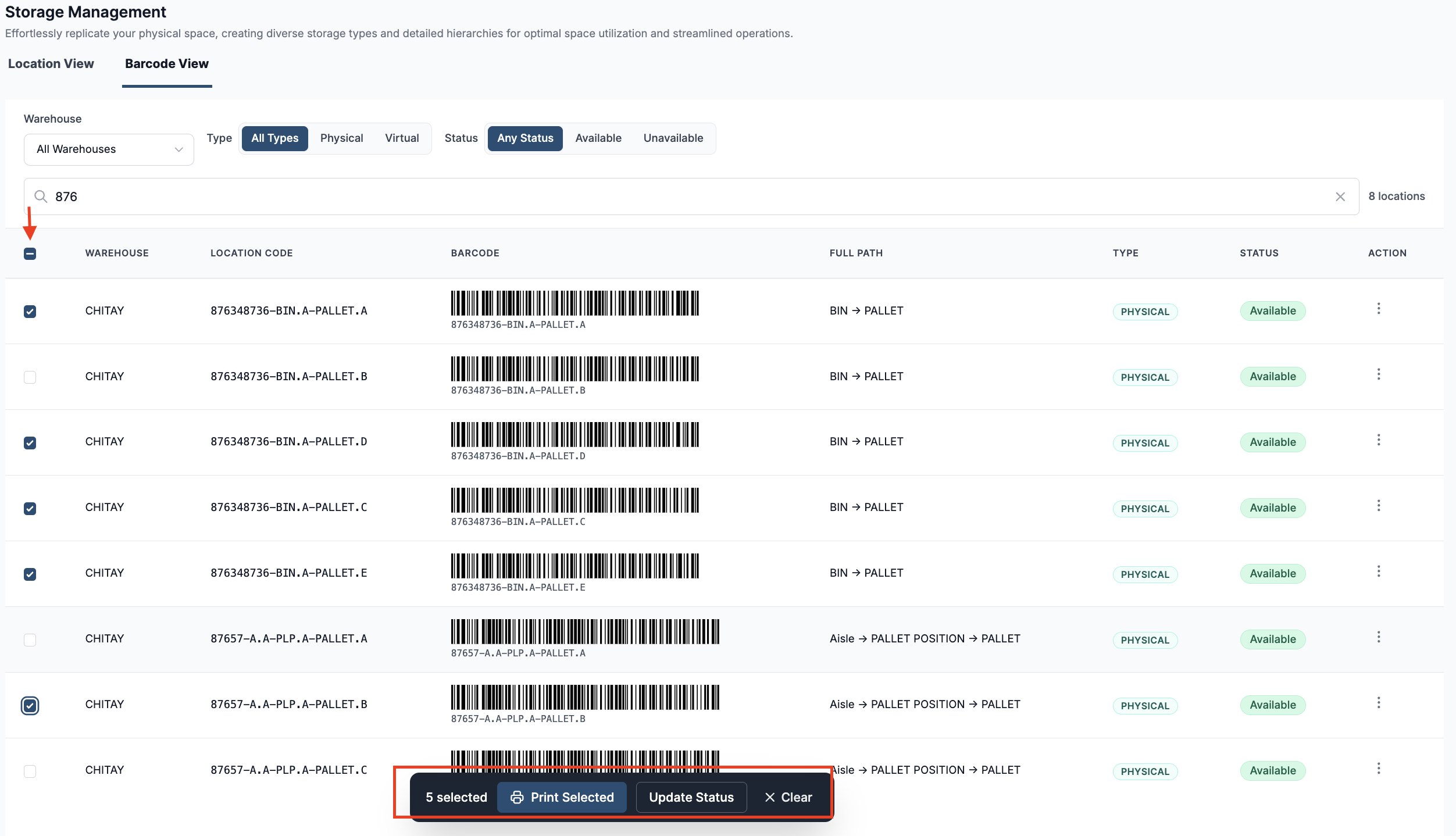Screen dimensions: 1456x836
Task: Click location code 87657-A.A-PLP.A-PALLET.B
Action: 289,705
